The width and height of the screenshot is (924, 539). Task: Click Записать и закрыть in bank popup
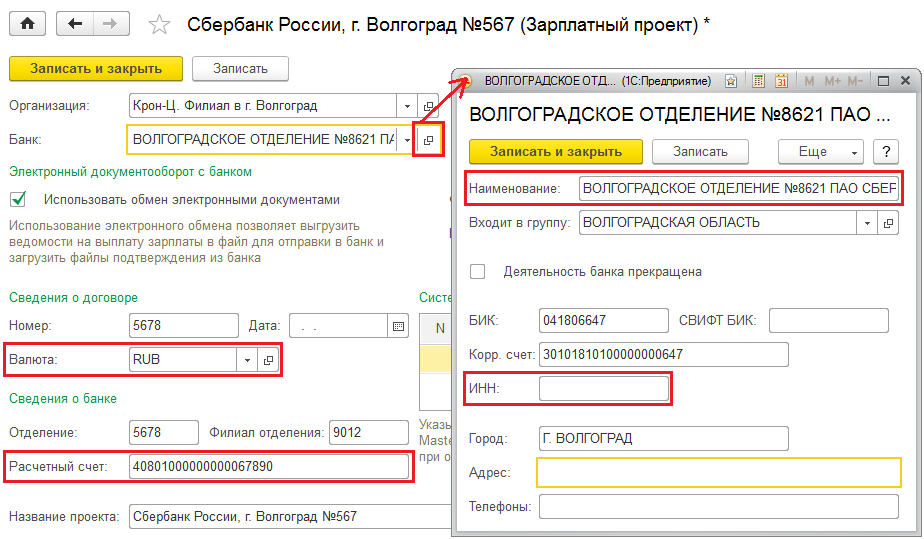point(556,152)
